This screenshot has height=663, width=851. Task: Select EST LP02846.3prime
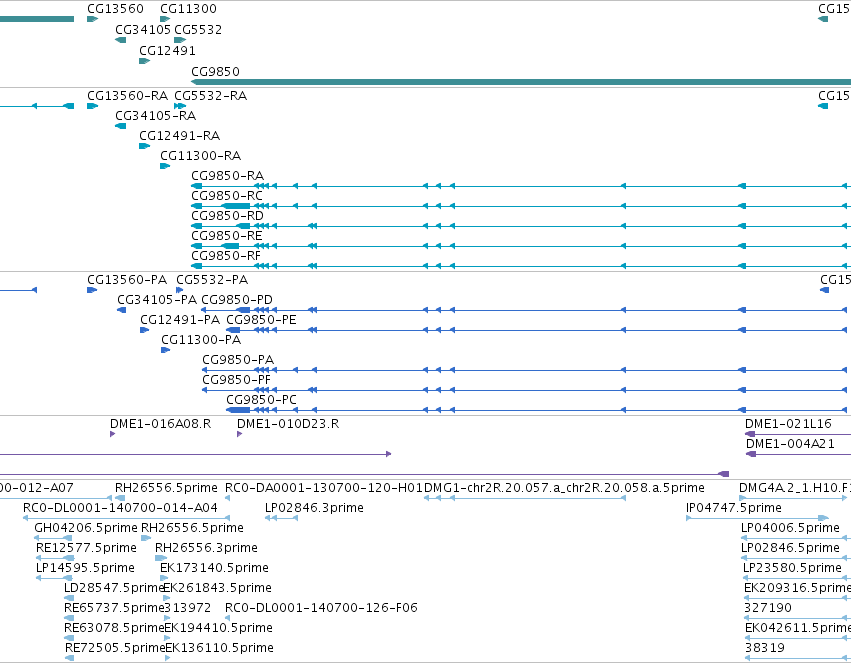(x=314, y=509)
